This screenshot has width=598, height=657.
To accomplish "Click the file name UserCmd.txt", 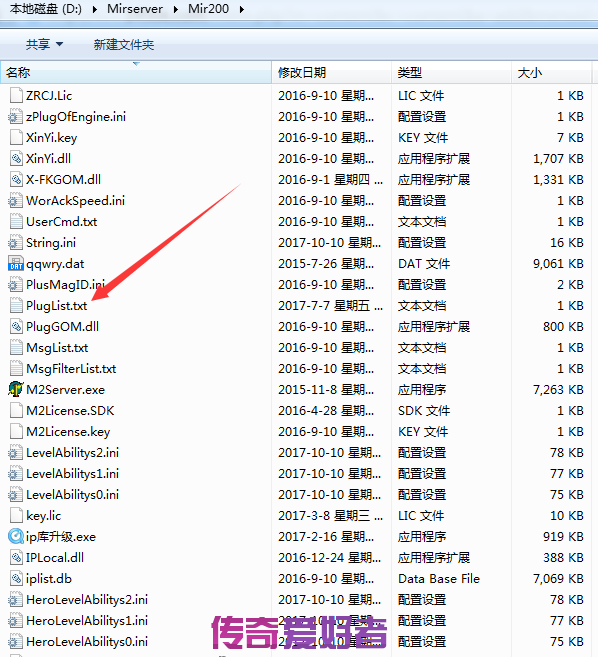I will 62,222.
